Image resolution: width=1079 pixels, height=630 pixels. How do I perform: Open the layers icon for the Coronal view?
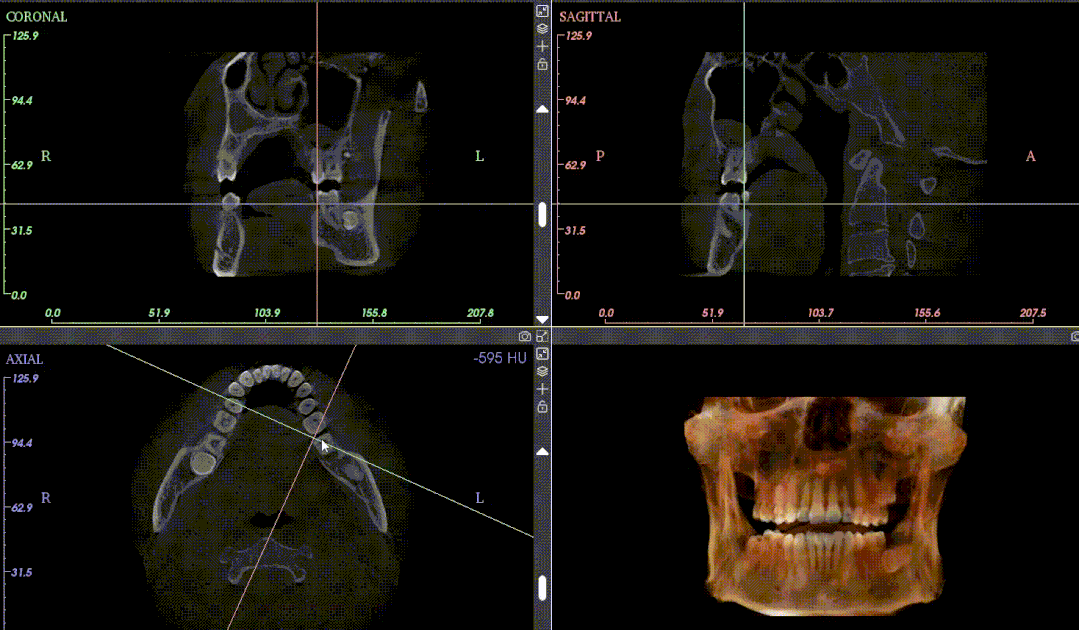click(x=542, y=28)
